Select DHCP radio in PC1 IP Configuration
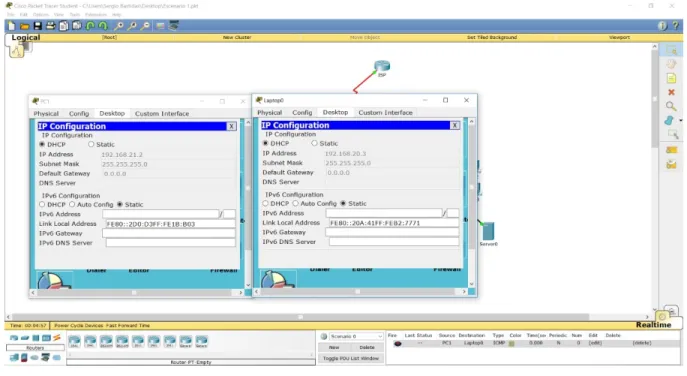The width and height of the screenshot is (687, 376). pyautogui.click(x=42, y=144)
